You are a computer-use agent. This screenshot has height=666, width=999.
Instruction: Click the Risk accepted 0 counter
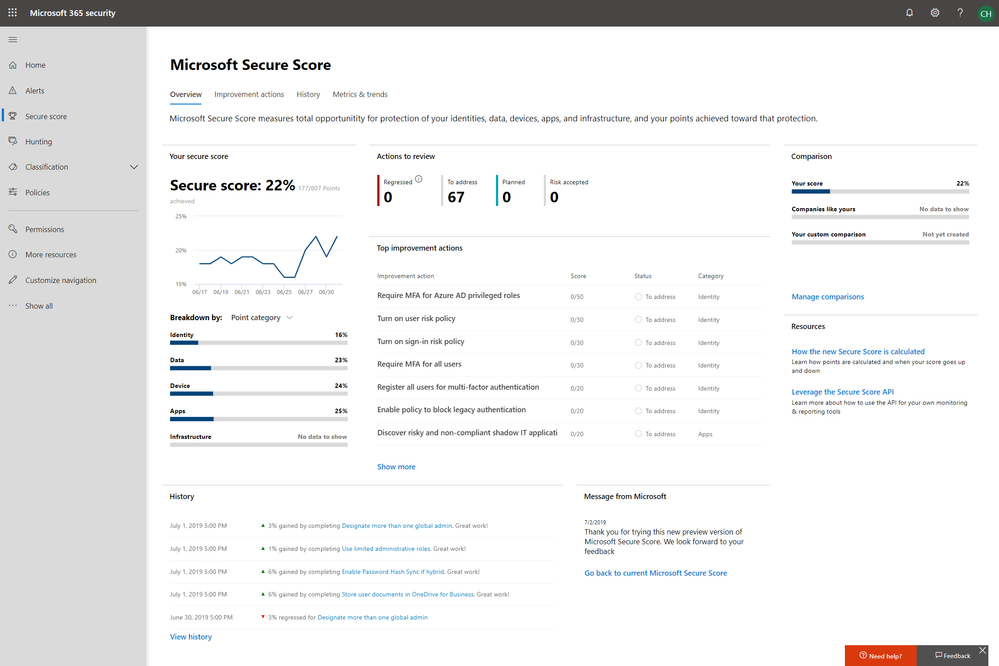pyautogui.click(x=567, y=191)
